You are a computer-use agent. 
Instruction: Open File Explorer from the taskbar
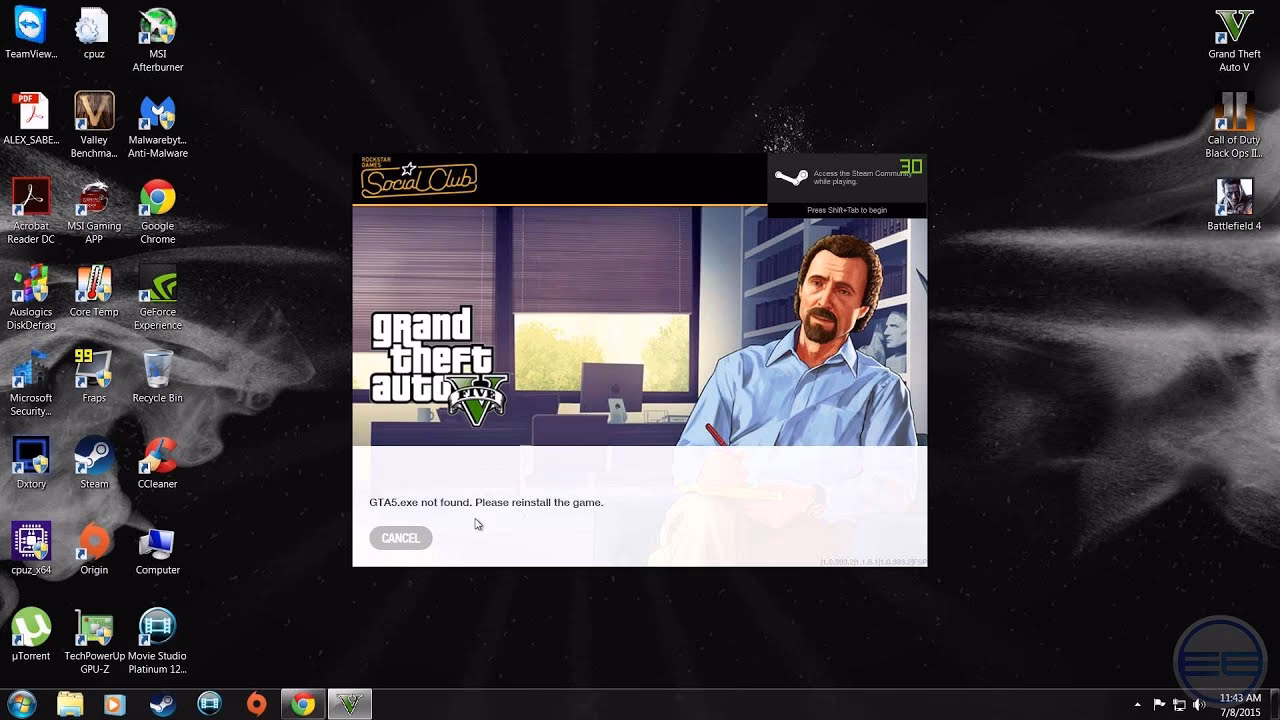pyautogui.click(x=70, y=704)
